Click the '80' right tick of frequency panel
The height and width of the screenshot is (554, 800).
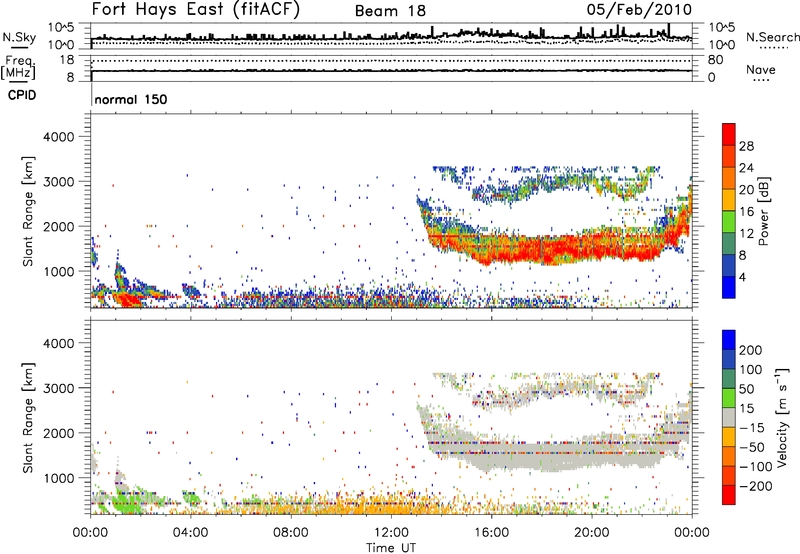point(715,60)
